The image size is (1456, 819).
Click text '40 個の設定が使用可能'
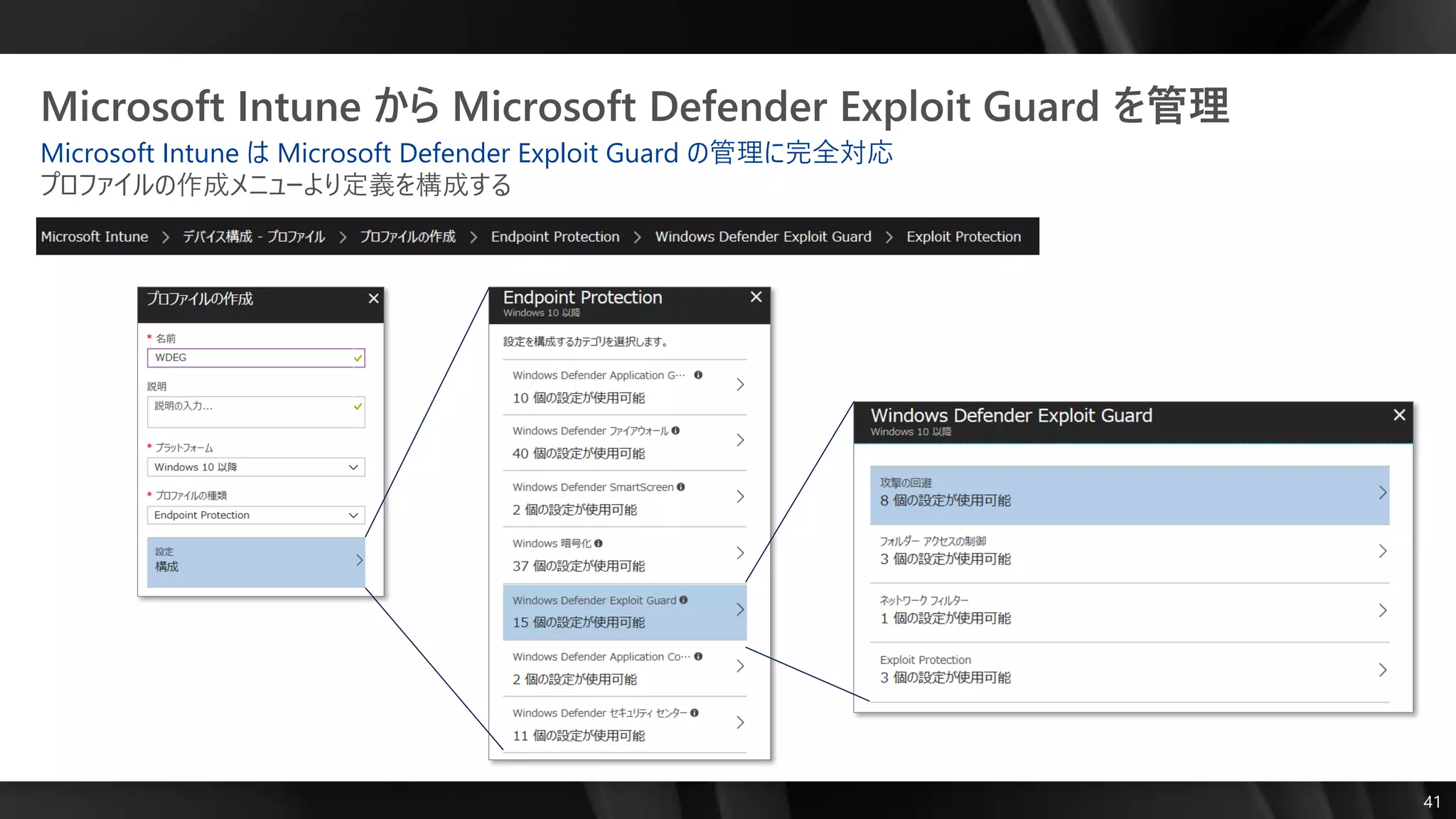point(579,454)
